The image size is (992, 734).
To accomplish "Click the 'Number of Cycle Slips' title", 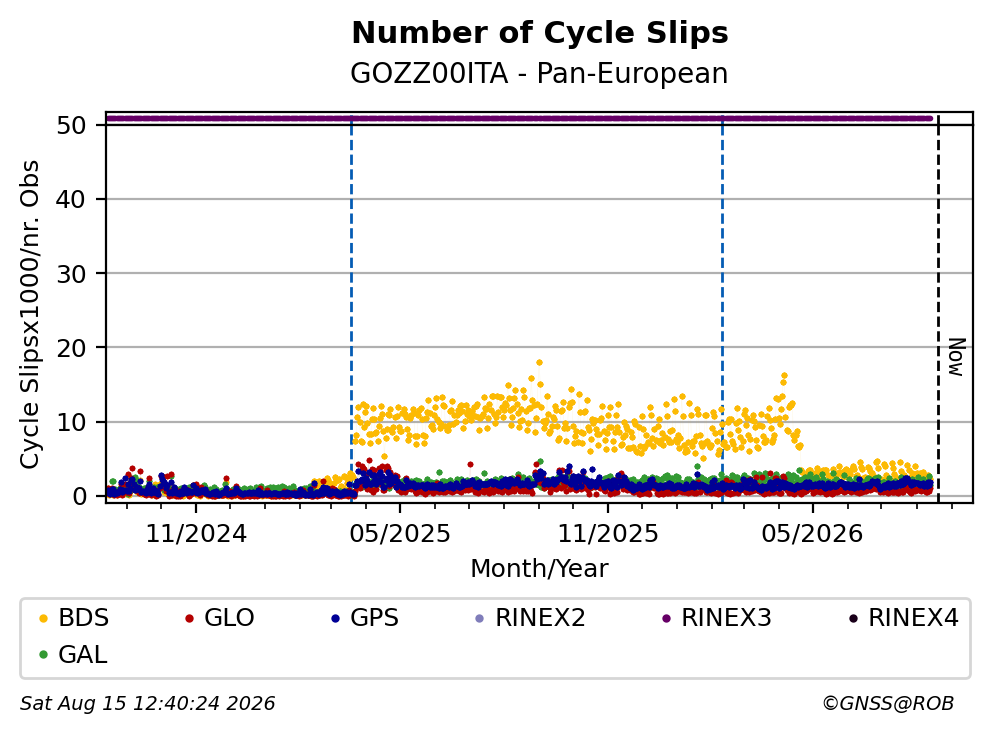I will (x=540, y=33).
